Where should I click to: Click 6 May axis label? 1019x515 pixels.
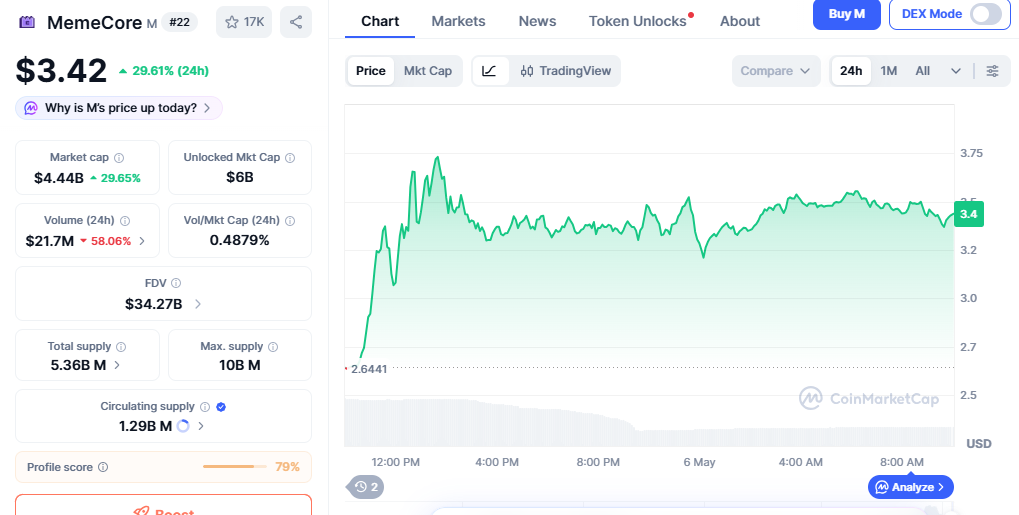click(699, 462)
